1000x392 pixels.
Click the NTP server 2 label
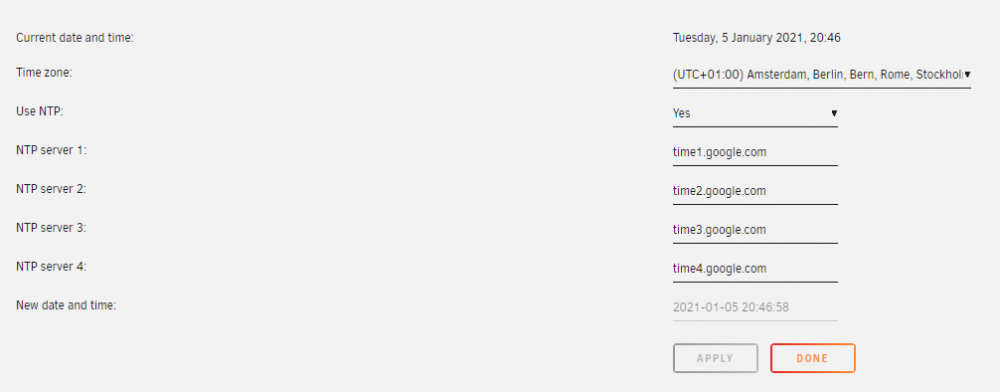(x=51, y=189)
